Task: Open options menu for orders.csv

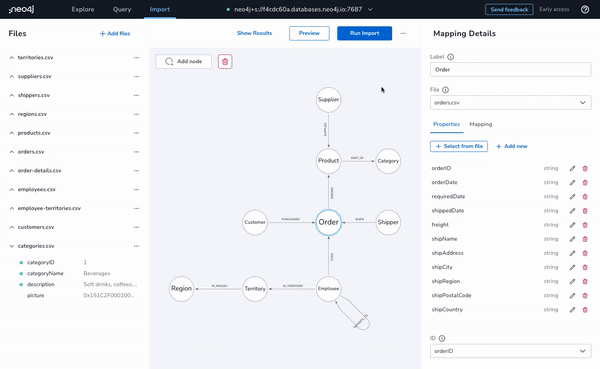Action: (136, 152)
